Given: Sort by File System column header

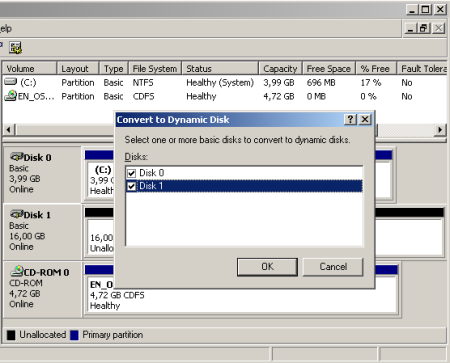Looking at the screenshot, I should click(155, 68).
